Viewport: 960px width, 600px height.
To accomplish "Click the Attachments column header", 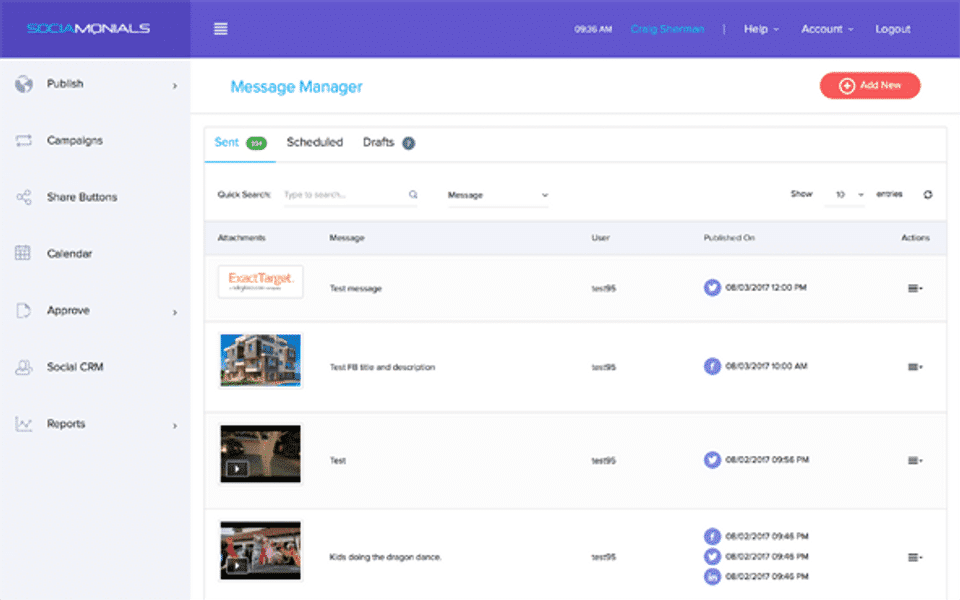I will pyautogui.click(x=241, y=238).
